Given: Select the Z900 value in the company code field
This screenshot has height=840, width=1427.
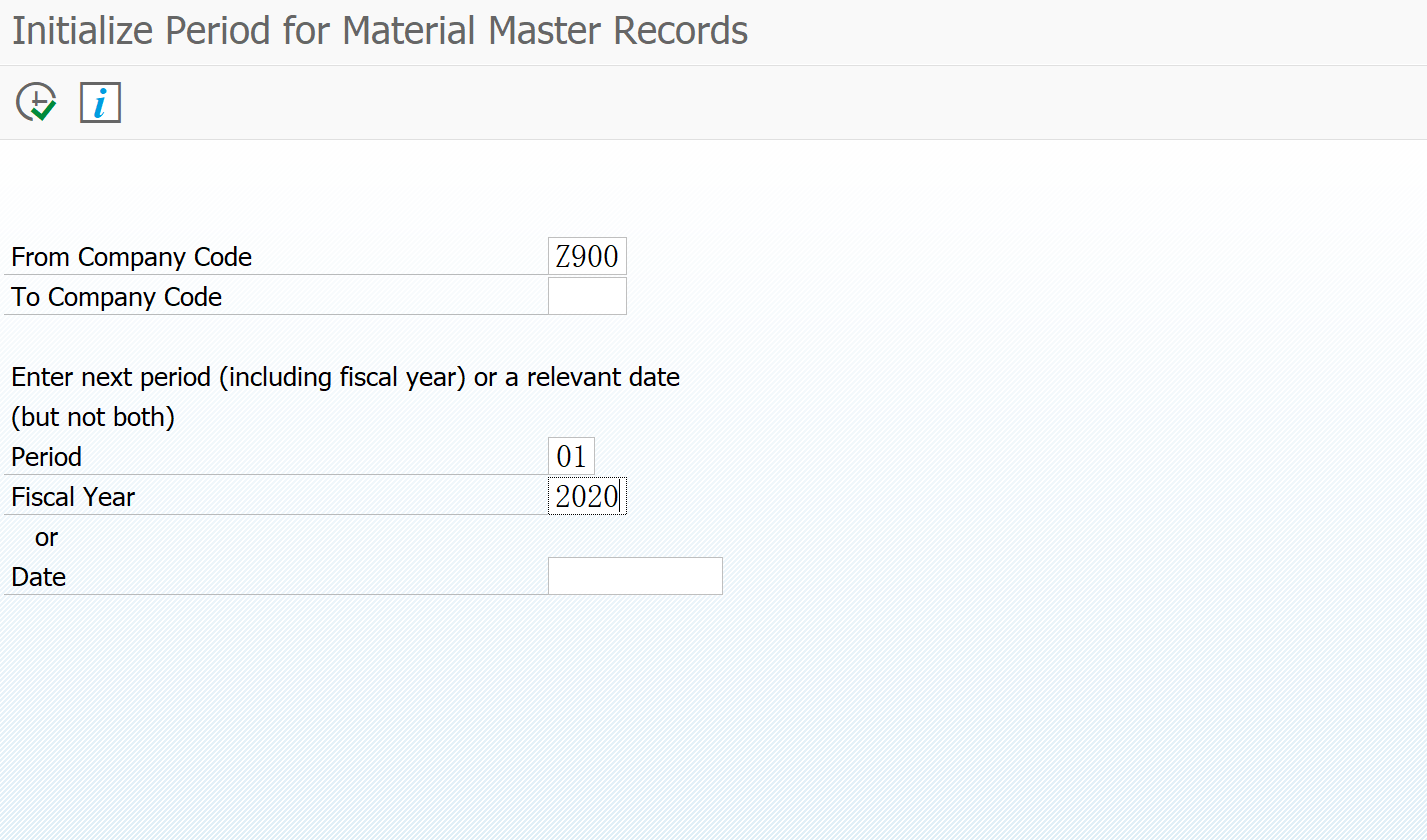Looking at the screenshot, I should click(586, 256).
